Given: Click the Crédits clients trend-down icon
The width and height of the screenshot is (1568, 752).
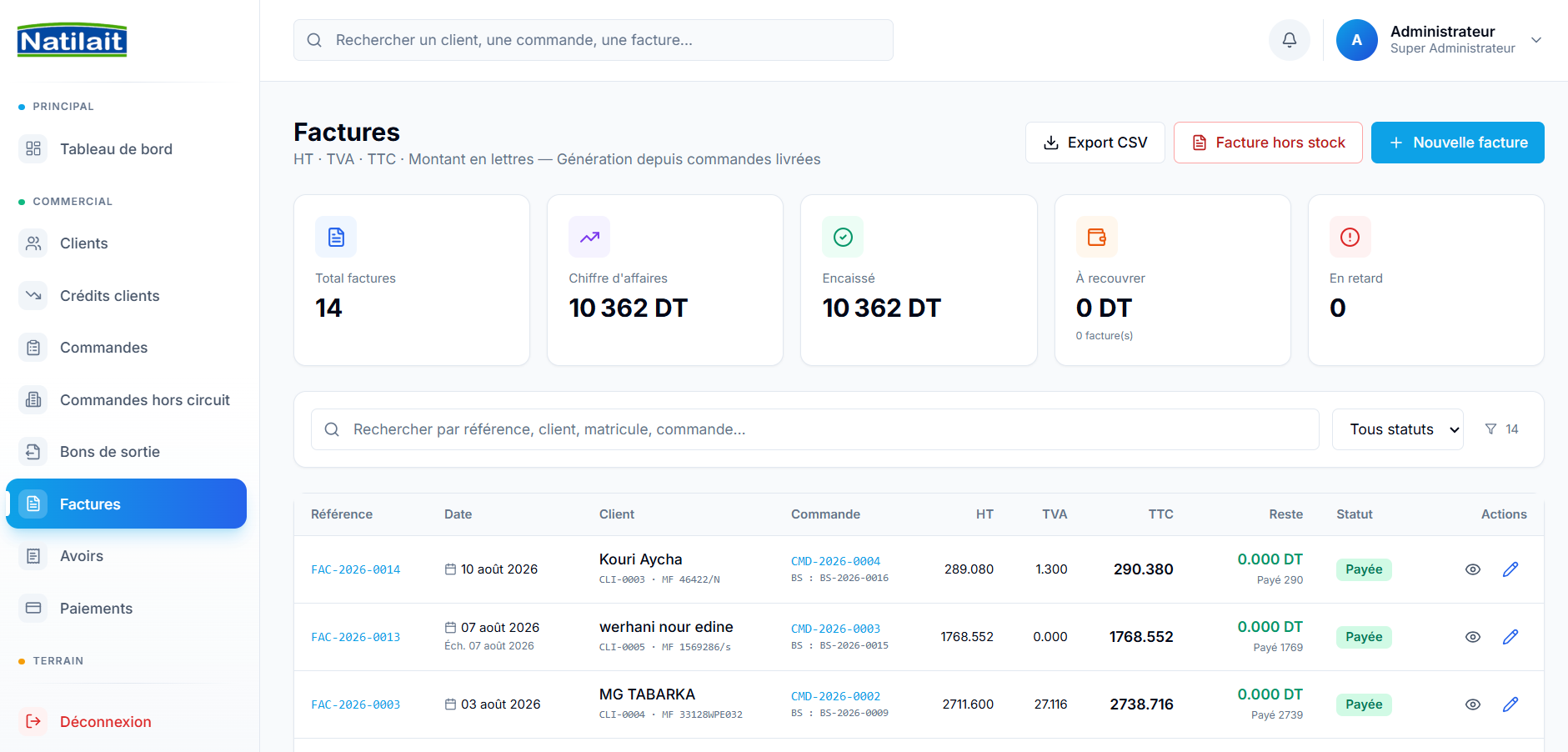Looking at the screenshot, I should 33,295.
